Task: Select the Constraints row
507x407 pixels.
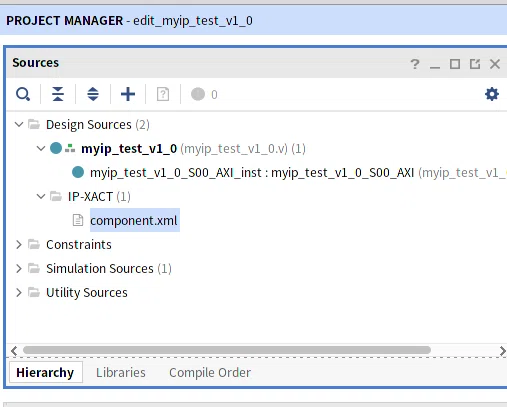Action: [x=79, y=244]
